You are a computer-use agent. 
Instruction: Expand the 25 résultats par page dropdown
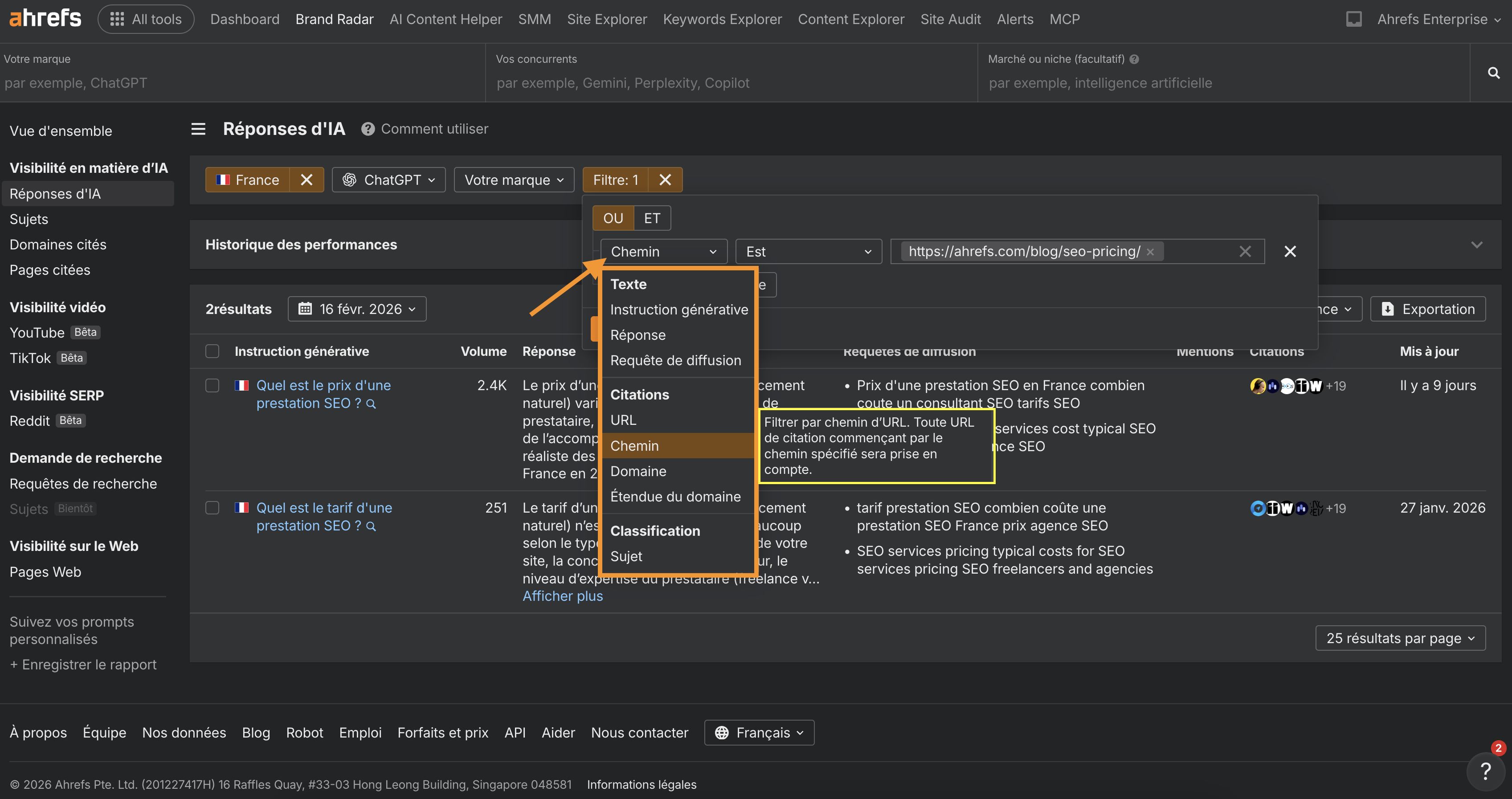point(1400,638)
